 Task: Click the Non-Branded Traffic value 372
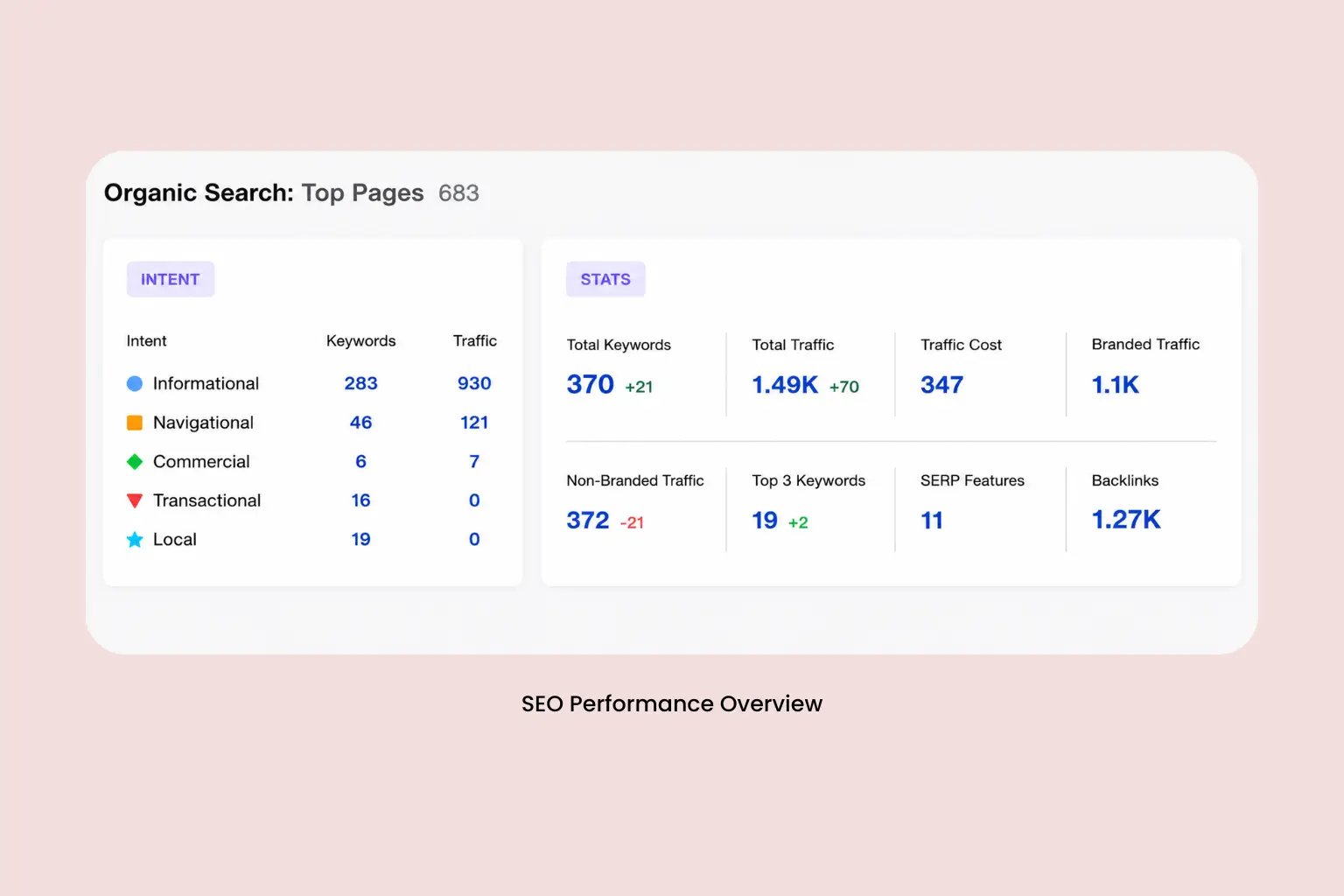pyautogui.click(x=588, y=520)
